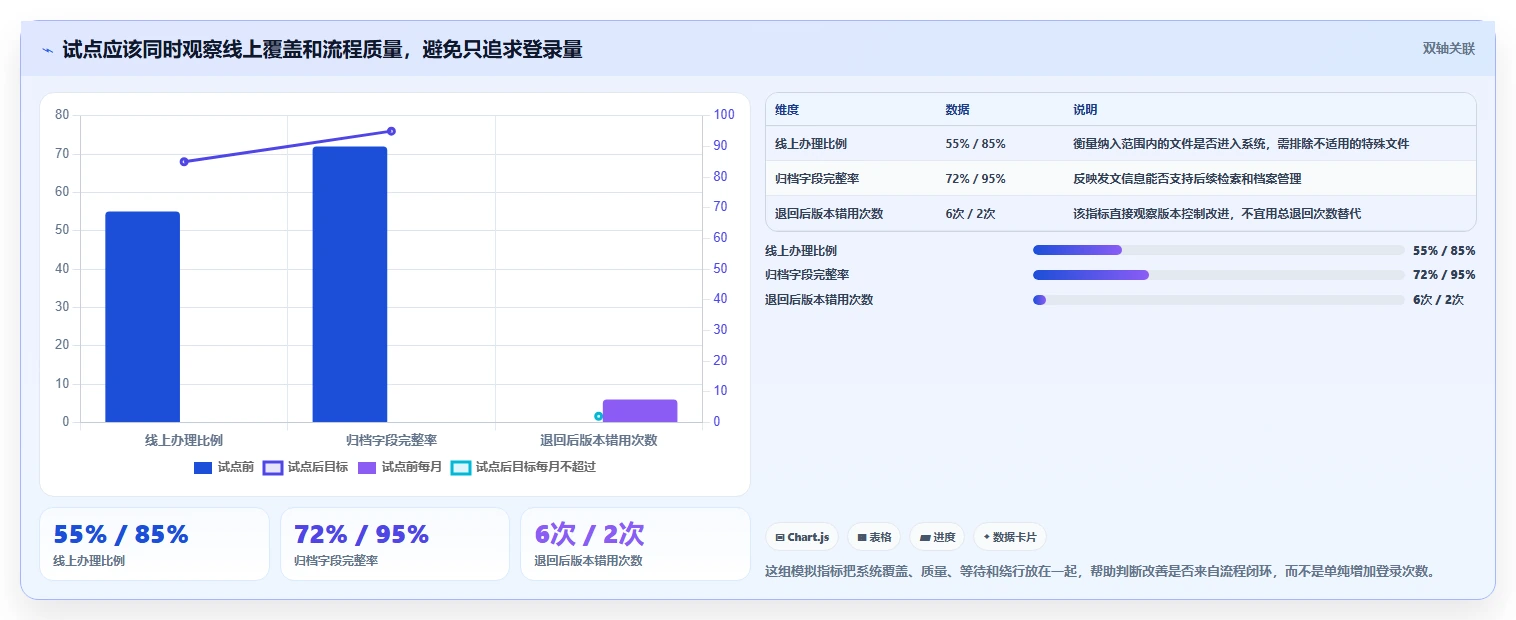Click the 维度 table column header
1516x620 pixels.
(x=787, y=110)
